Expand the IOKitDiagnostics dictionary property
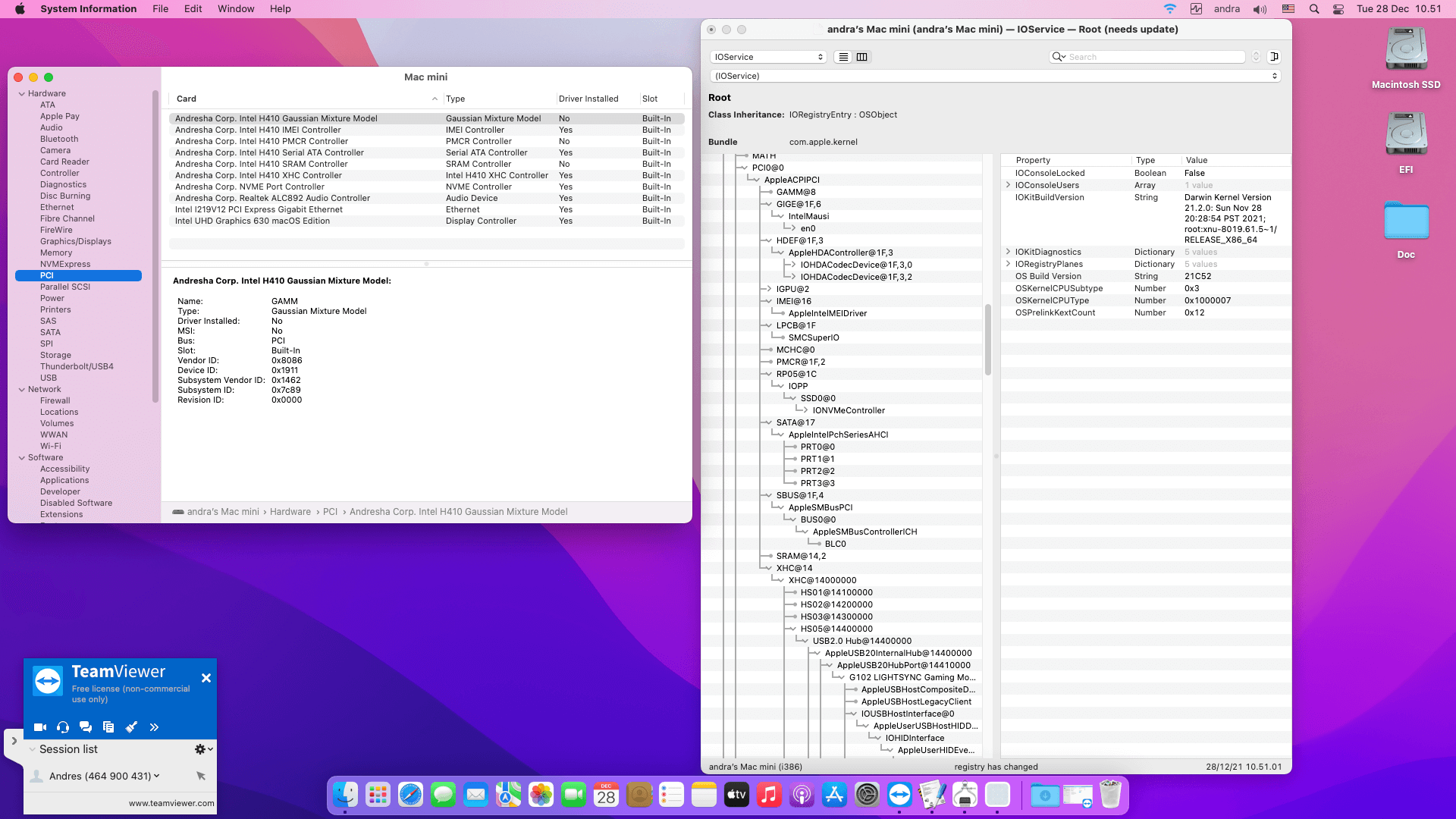This screenshot has width=1456, height=819. tap(1008, 252)
